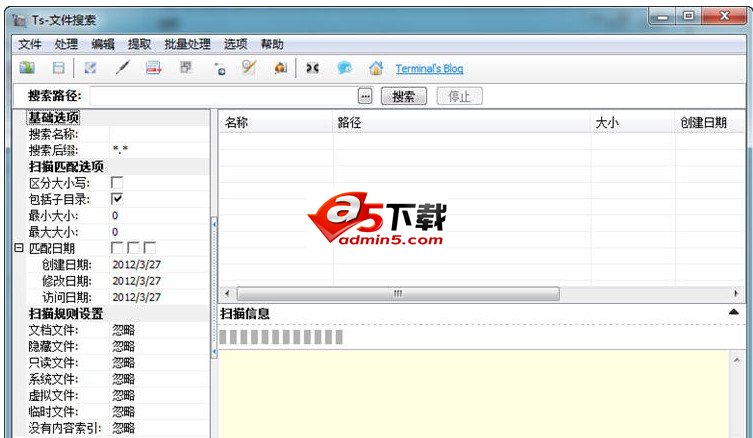Open the 编辑 menu
753x438 pixels.
[103, 44]
